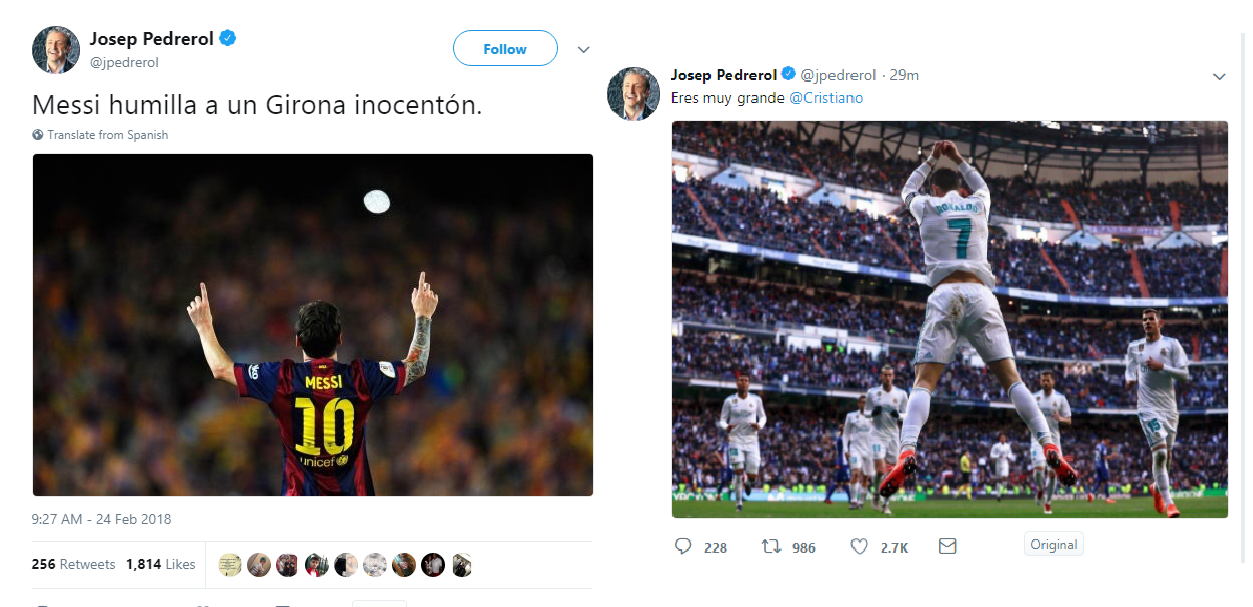Open the Ronaldo celebration photo

click(949, 319)
